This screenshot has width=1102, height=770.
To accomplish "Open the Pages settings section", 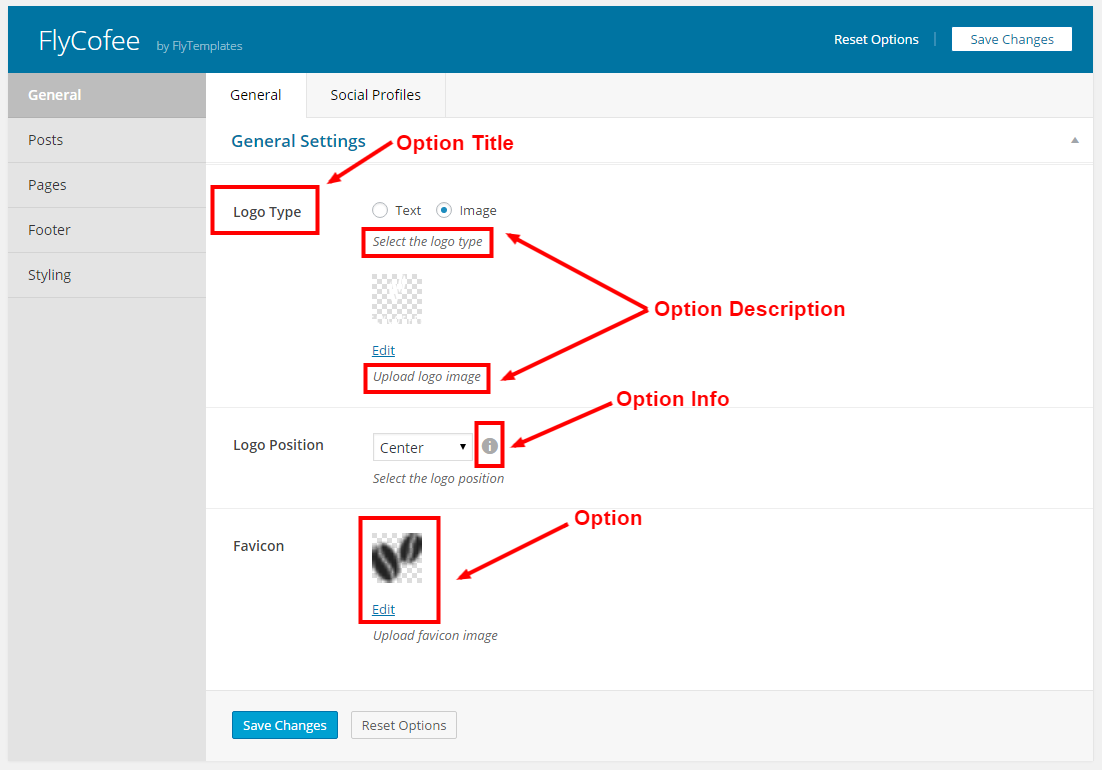I will coord(47,185).
